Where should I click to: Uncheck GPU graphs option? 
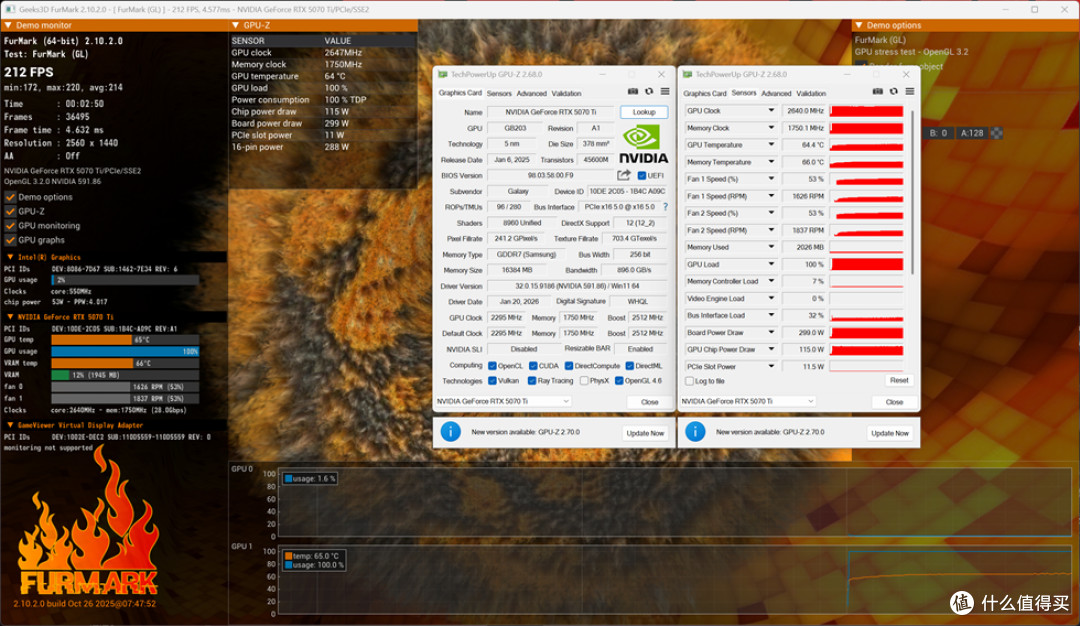point(10,240)
